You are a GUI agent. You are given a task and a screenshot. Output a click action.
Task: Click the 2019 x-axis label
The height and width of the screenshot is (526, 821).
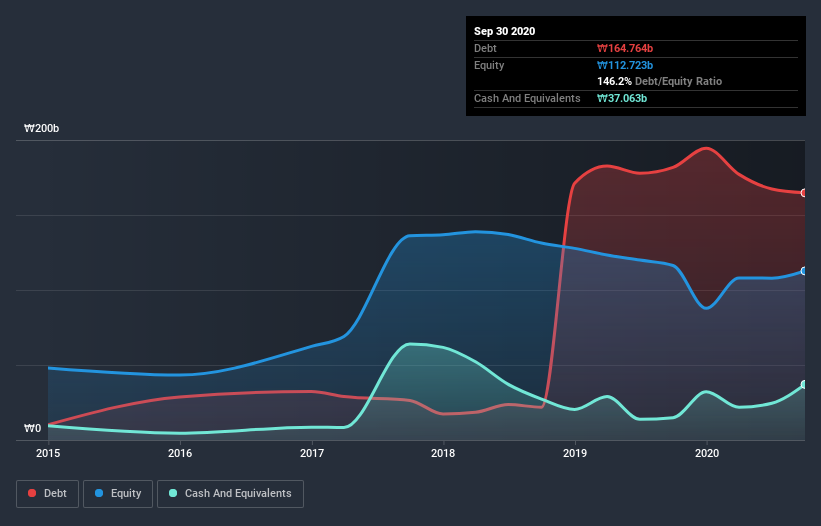575,453
